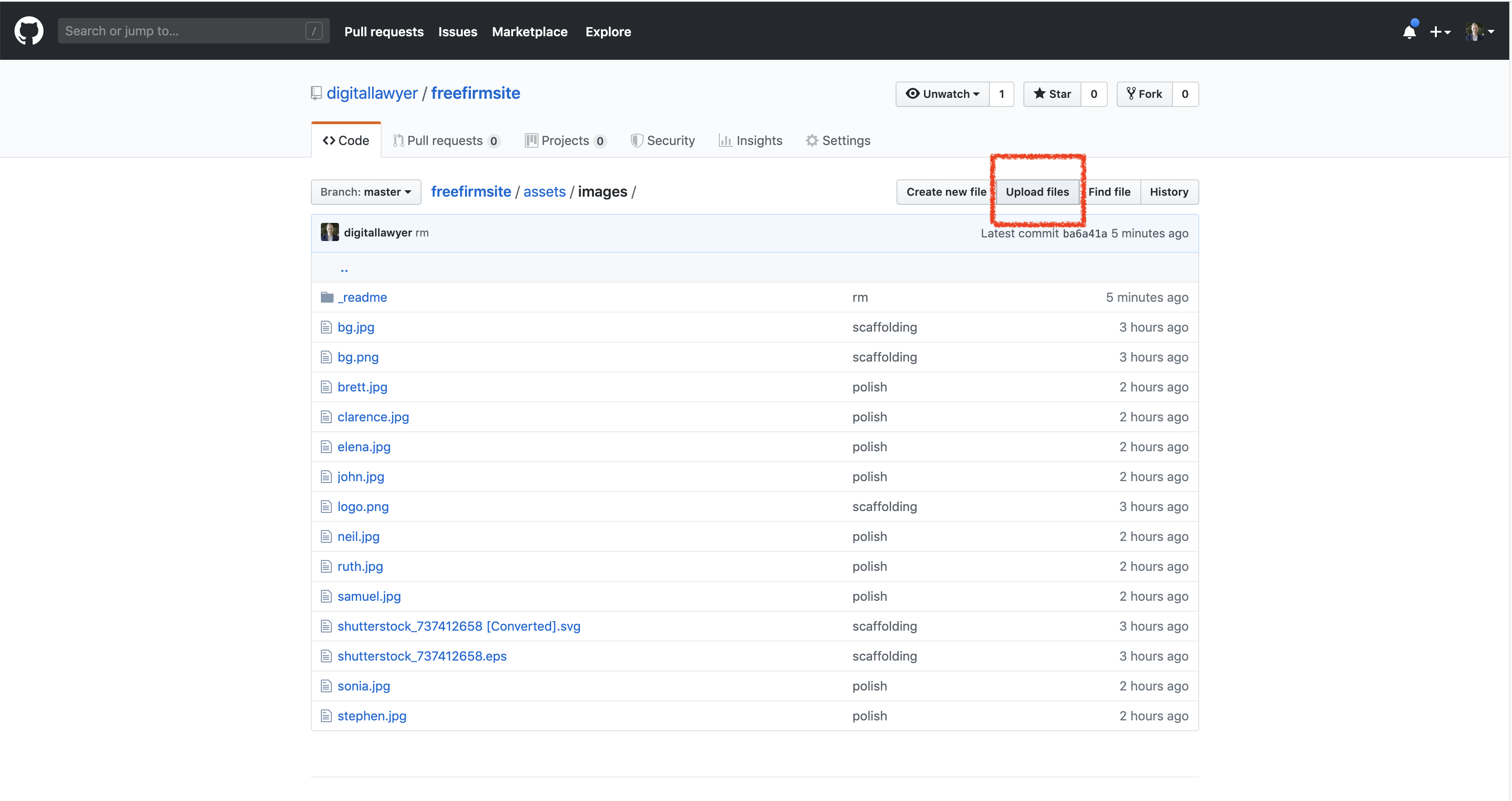The width and height of the screenshot is (1512, 801).
Task: Click the repository book icon near digitallawyer
Action: pyautogui.click(x=316, y=93)
